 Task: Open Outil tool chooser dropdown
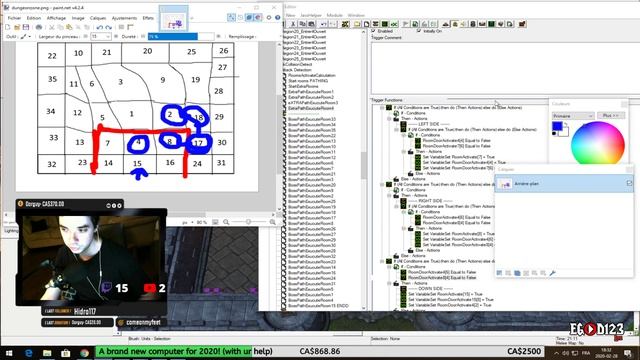[25, 36]
